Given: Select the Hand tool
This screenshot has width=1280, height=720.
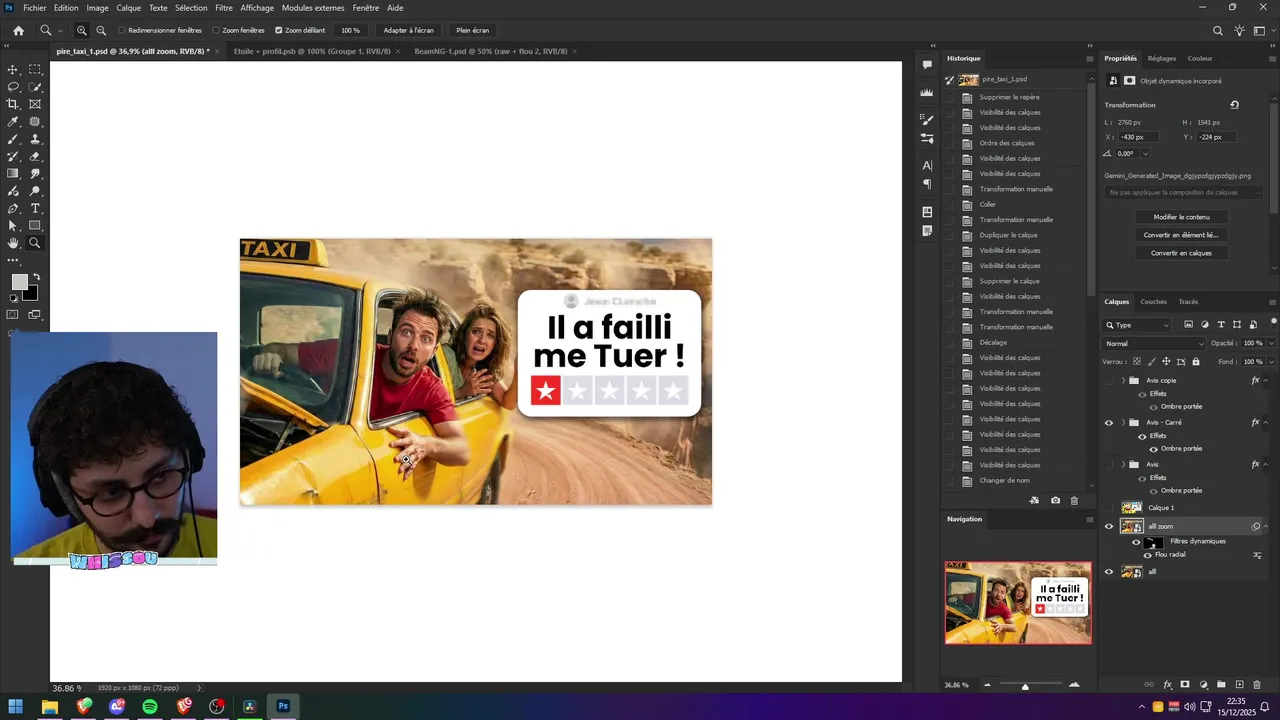Looking at the screenshot, I should (x=13, y=243).
